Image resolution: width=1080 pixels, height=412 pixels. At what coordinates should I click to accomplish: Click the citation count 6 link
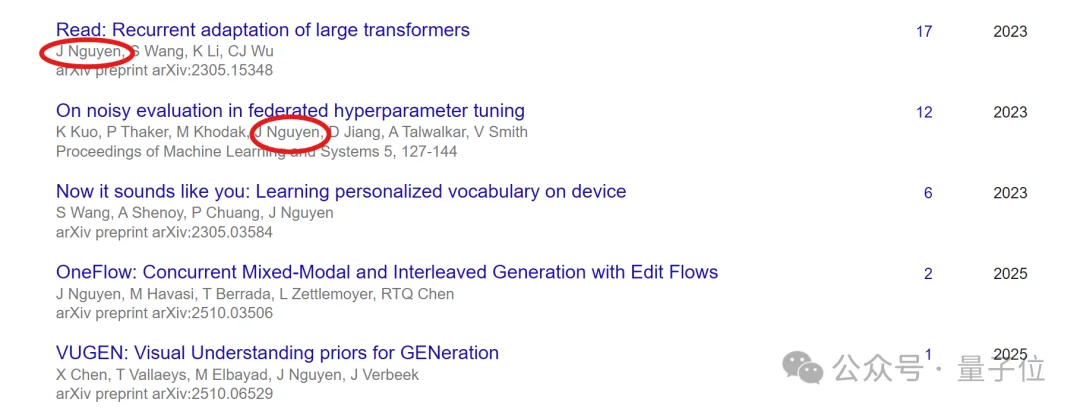(928, 193)
